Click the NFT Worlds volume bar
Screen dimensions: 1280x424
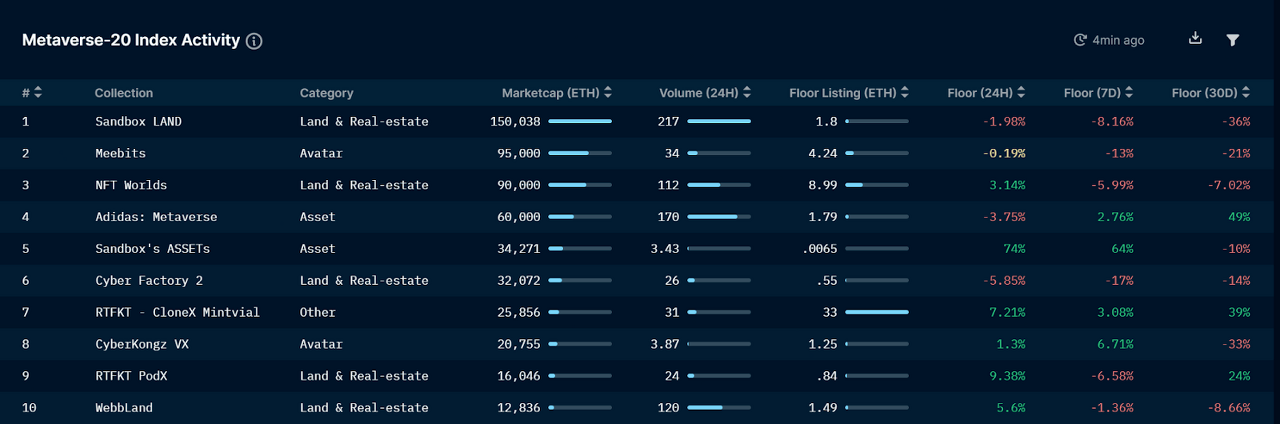[719, 185]
